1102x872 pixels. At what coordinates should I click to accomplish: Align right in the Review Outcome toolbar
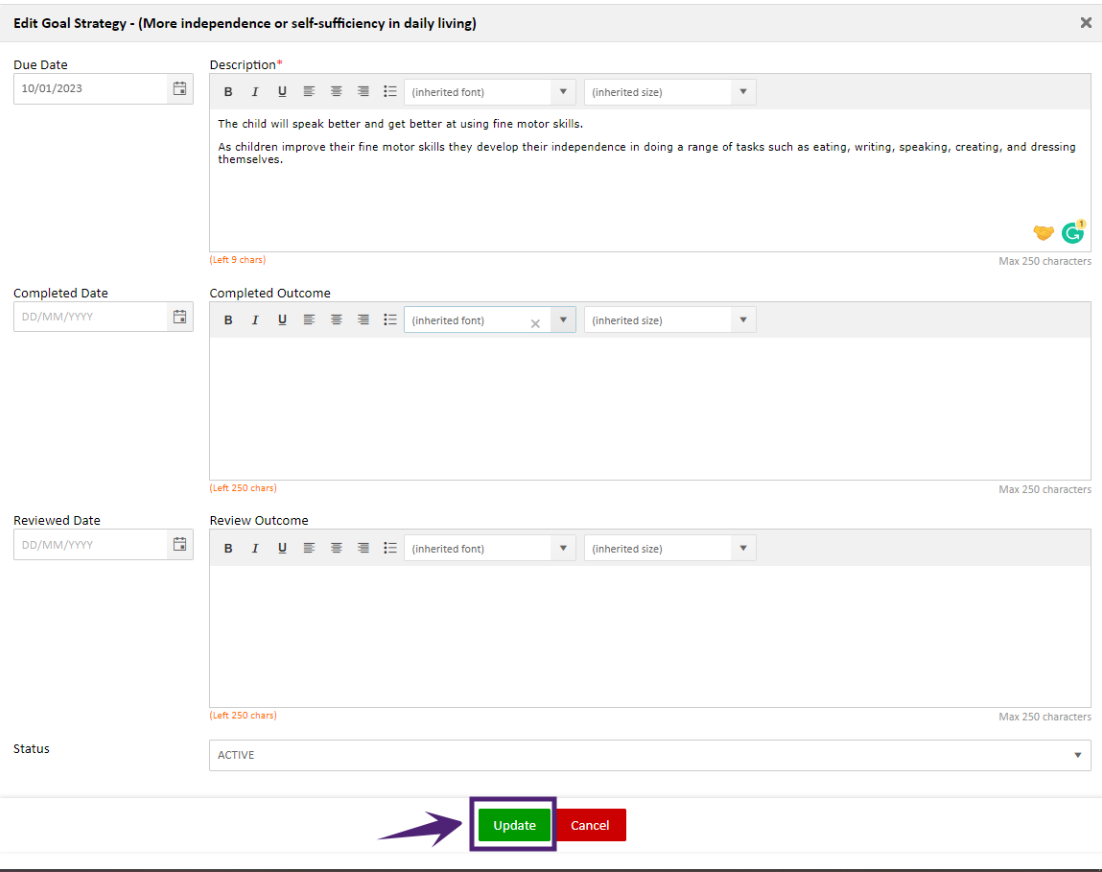coord(363,548)
